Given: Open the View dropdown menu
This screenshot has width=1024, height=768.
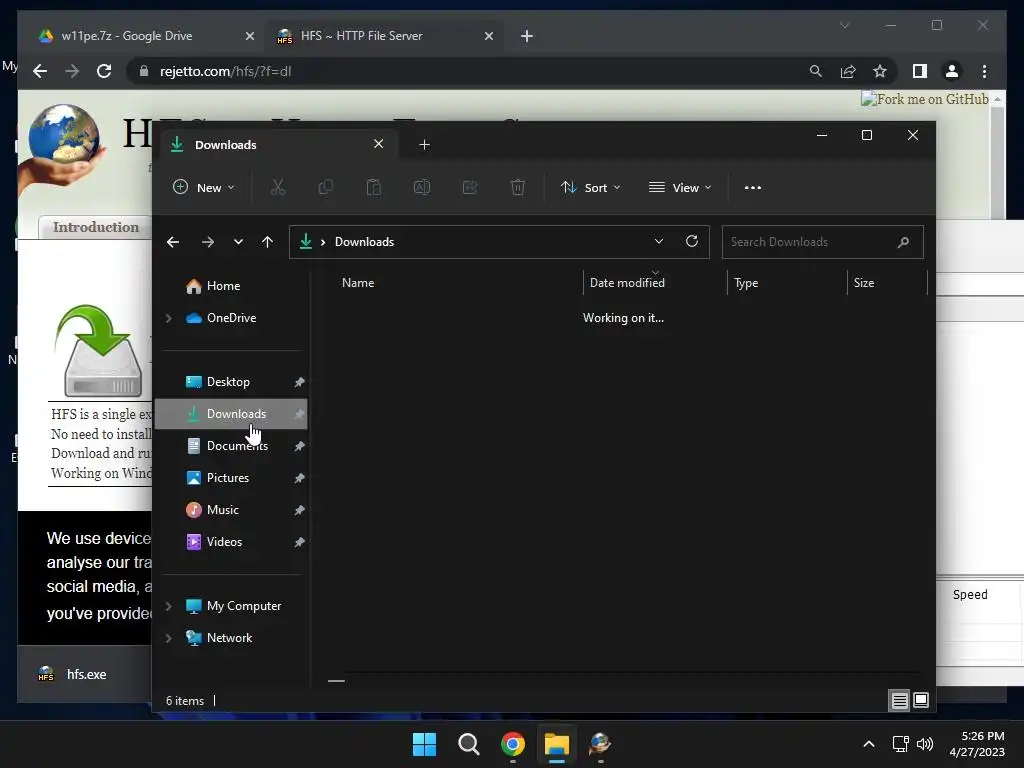Looking at the screenshot, I should pos(680,187).
